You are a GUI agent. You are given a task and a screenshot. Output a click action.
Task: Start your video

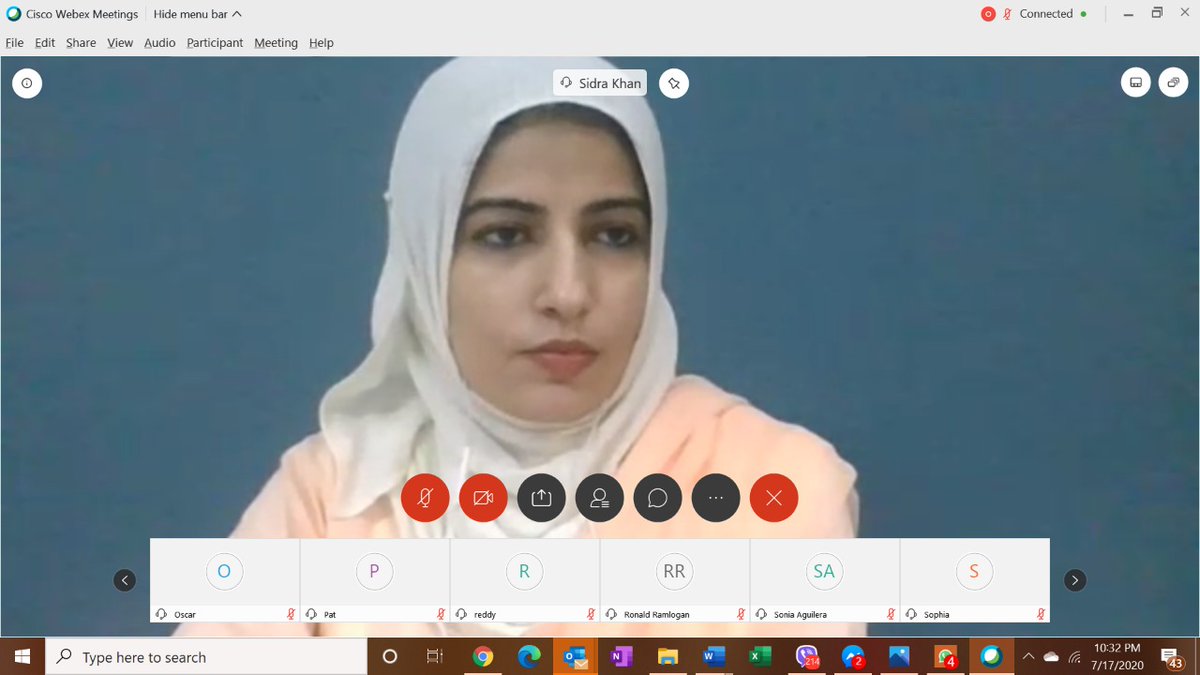click(x=483, y=497)
